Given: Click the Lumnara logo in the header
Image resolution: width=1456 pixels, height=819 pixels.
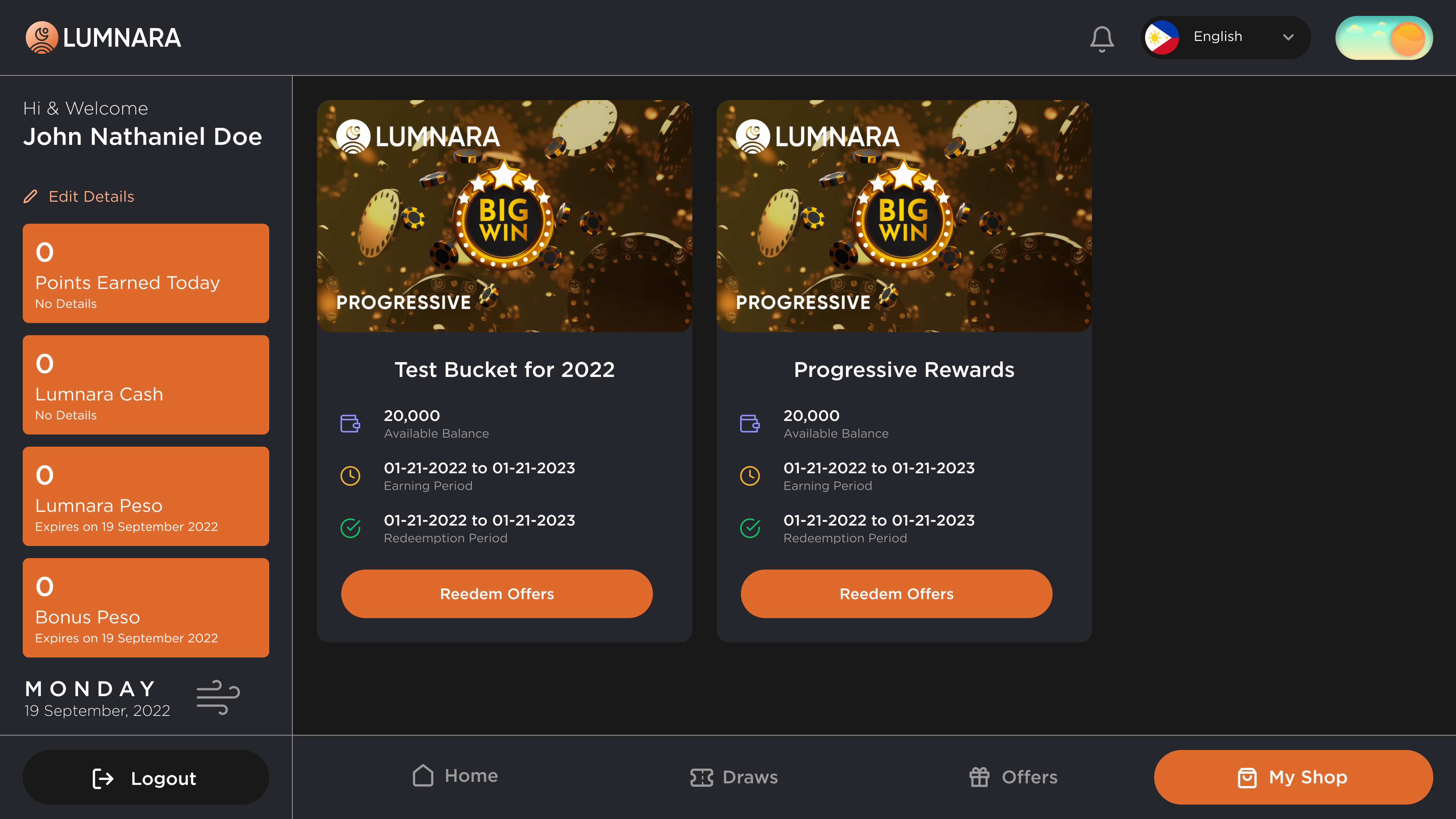Looking at the screenshot, I should pyautogui.click(x=104, y=38).
